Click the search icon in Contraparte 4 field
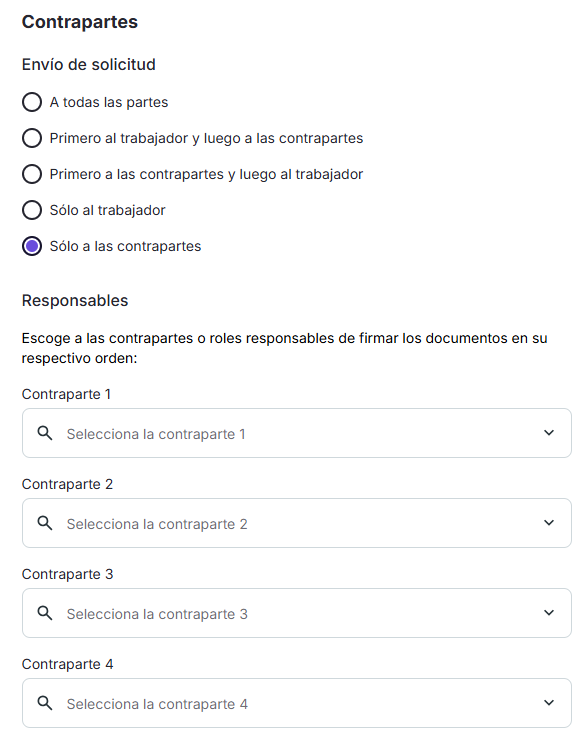Viewport: 583px width, 742px height. pos(45,703)
